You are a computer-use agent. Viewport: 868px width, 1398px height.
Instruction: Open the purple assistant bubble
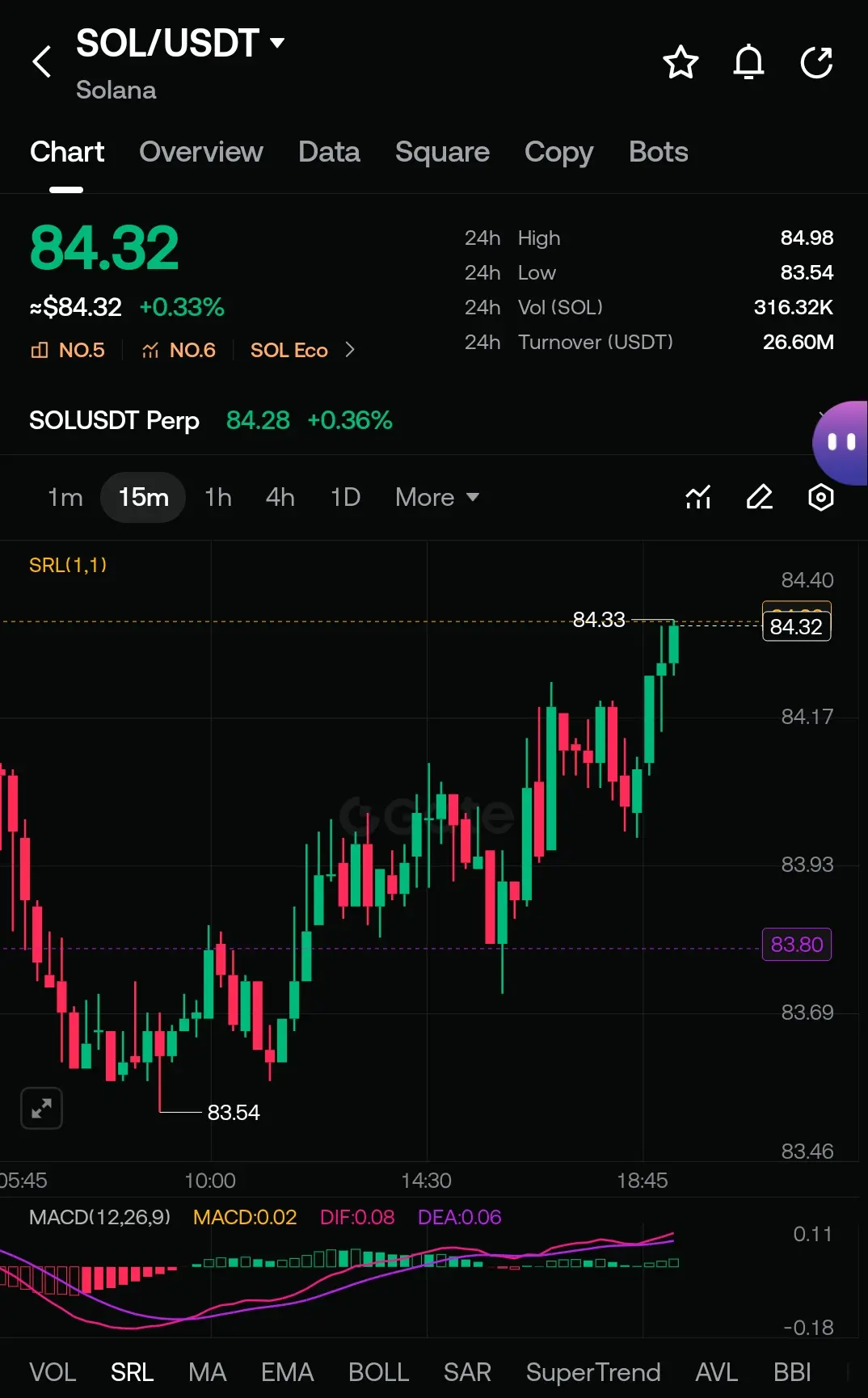(841, 443)
